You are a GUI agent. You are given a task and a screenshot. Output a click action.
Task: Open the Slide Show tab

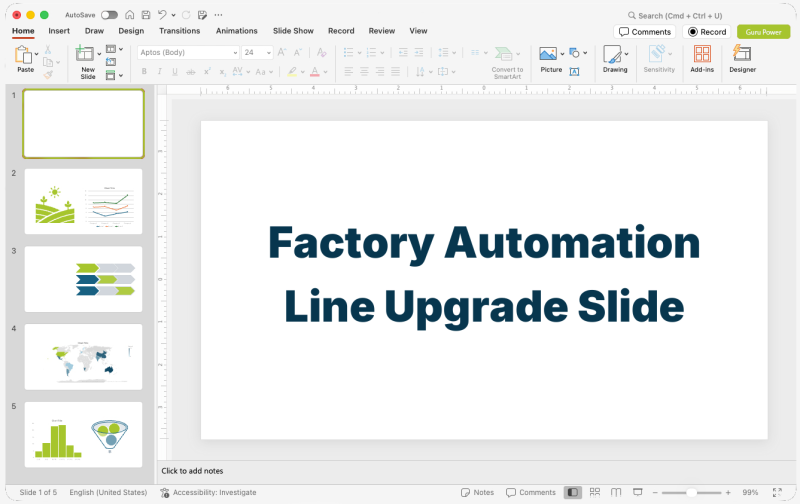coord(293,31)
